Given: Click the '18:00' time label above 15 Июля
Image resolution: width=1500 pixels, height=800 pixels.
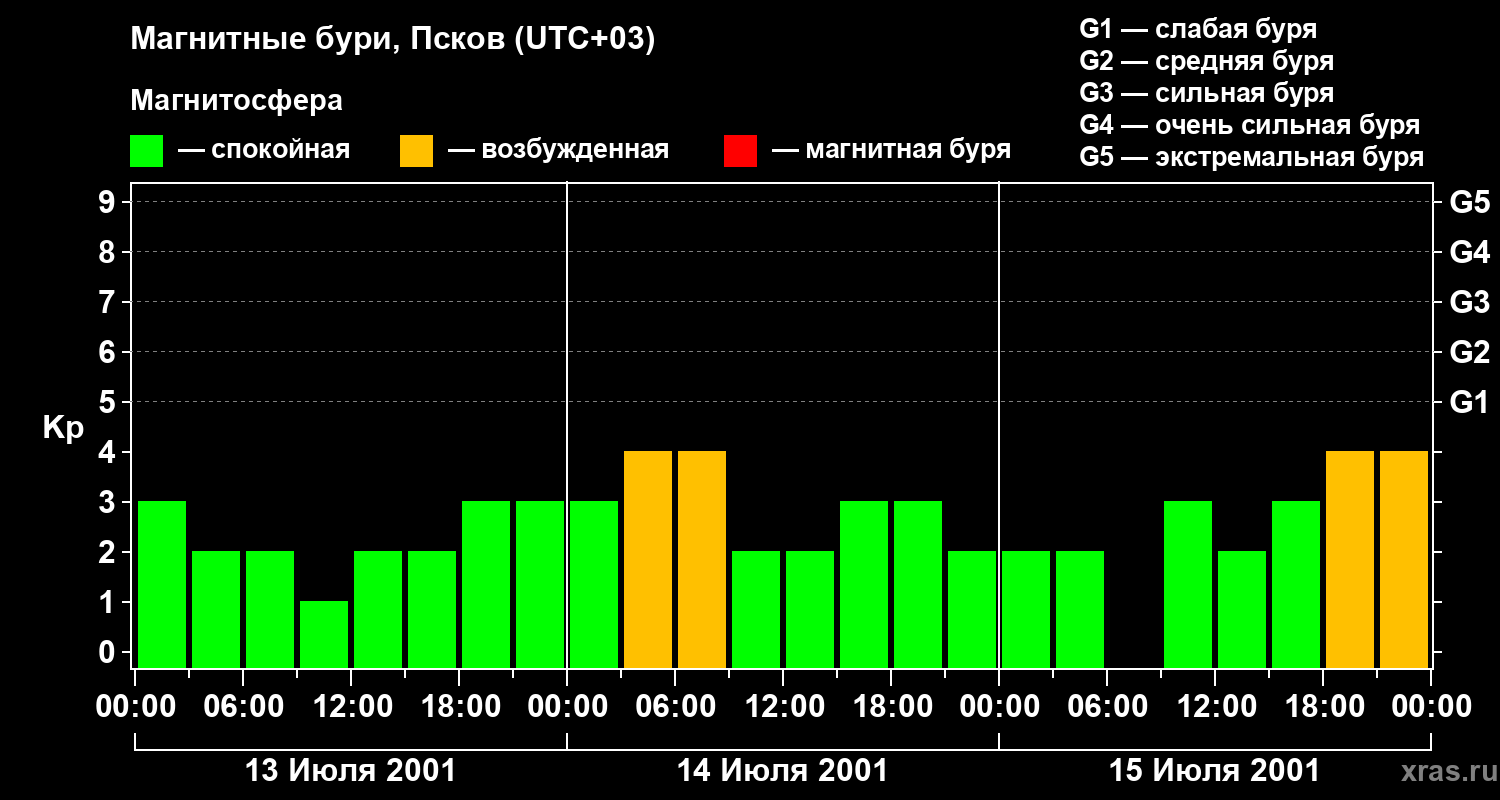Looking at the screenshot, I should [1323, 707].
